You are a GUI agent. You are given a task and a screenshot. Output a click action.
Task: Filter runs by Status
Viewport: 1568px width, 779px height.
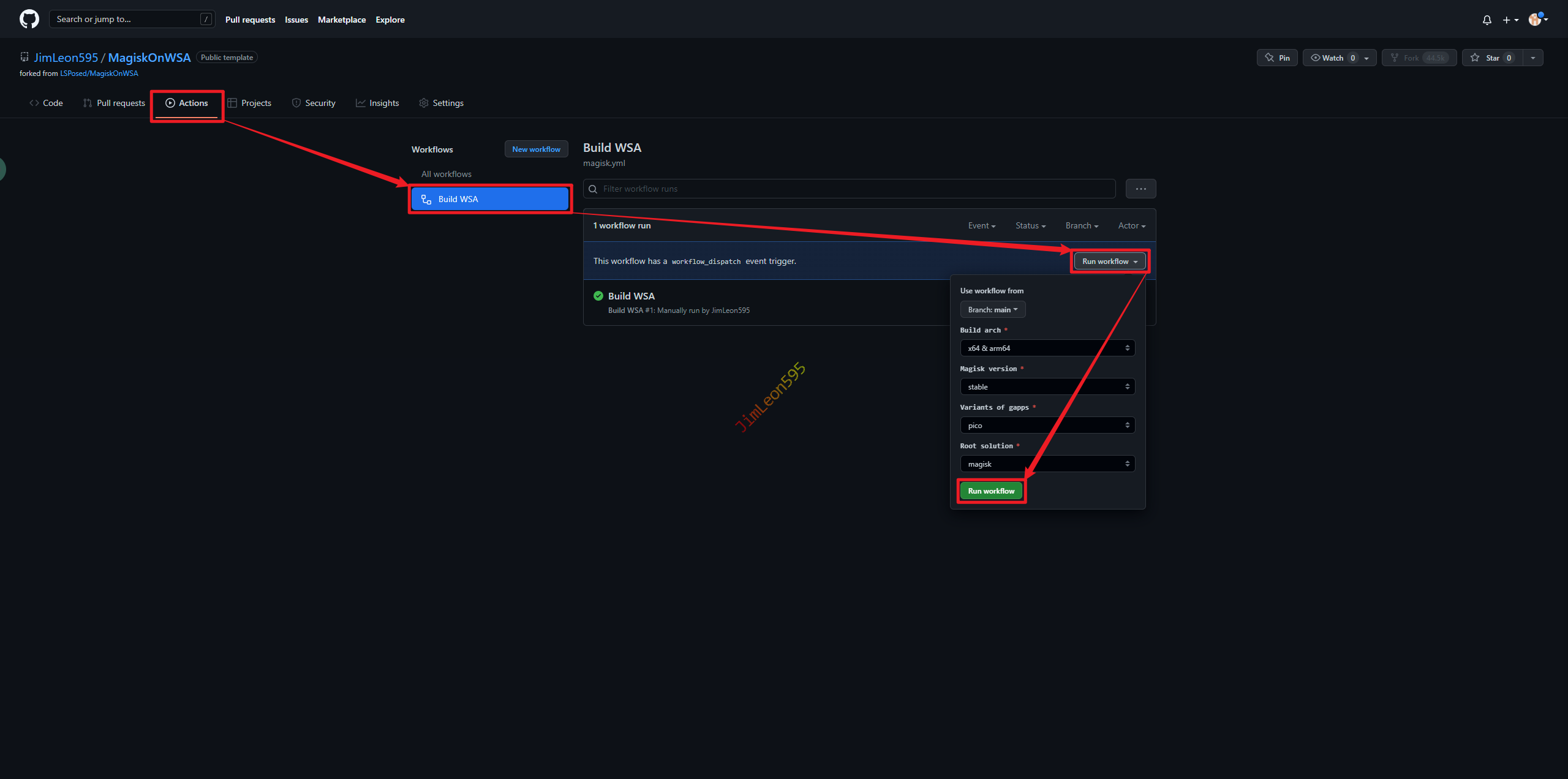pyautogui.click(x=1030, y=225)
